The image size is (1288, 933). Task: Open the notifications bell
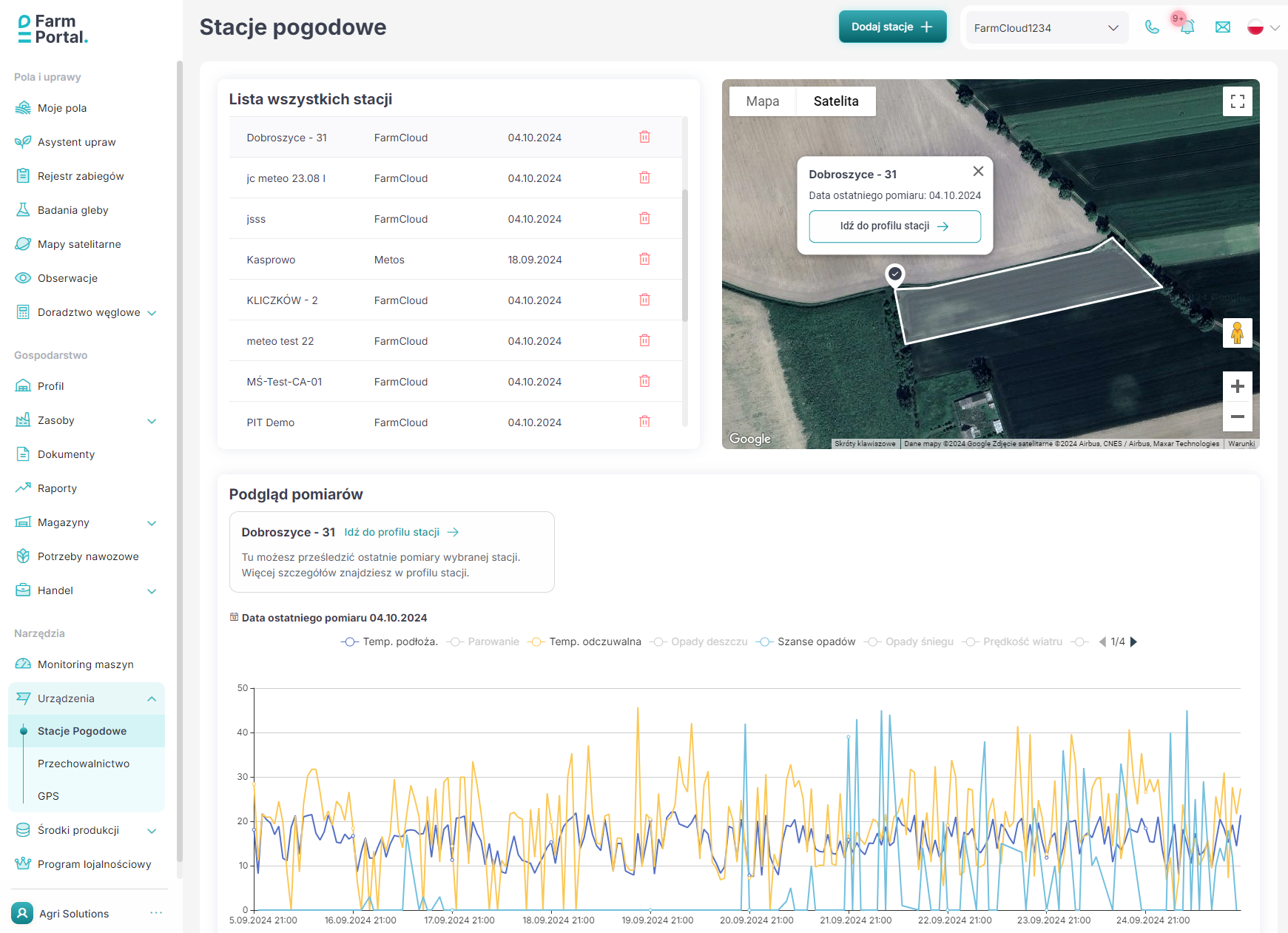(x=1187, y=27)
